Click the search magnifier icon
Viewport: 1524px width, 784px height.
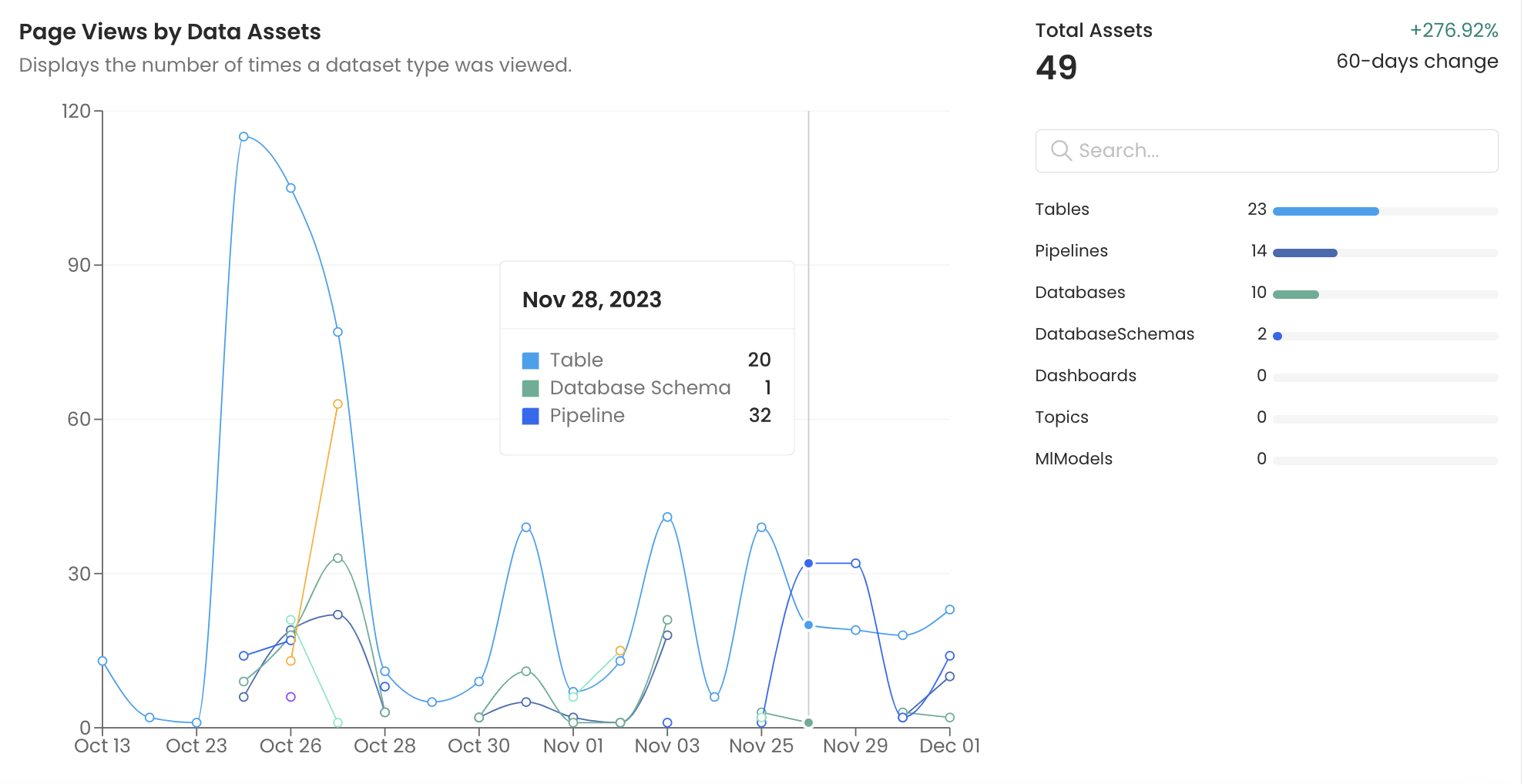pos(1061,151)
